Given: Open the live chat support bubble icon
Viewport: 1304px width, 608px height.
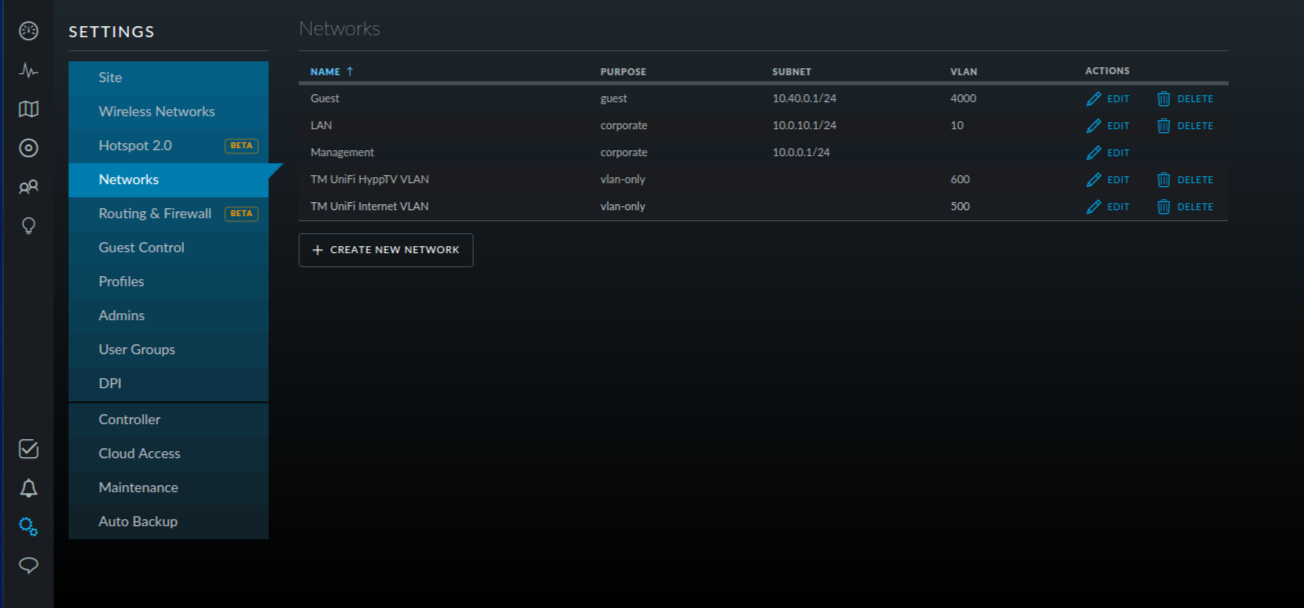Looking at the screenshot, I should pyautogui.click(x=29, y=566).
